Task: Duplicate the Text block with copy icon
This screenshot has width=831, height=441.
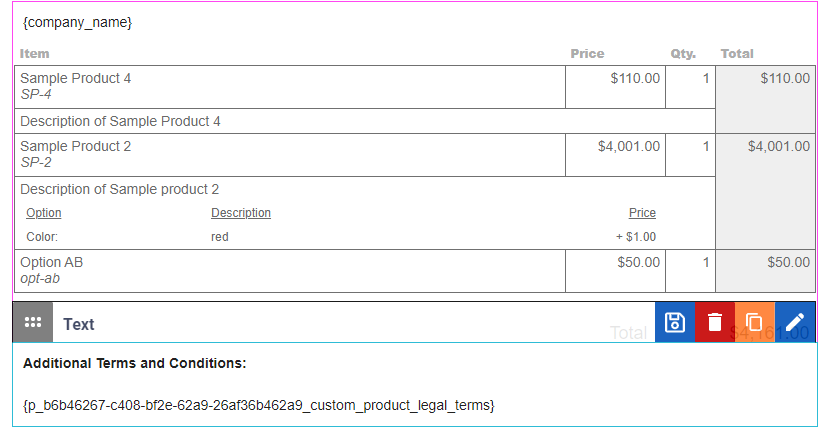Action: pos(755,322)
